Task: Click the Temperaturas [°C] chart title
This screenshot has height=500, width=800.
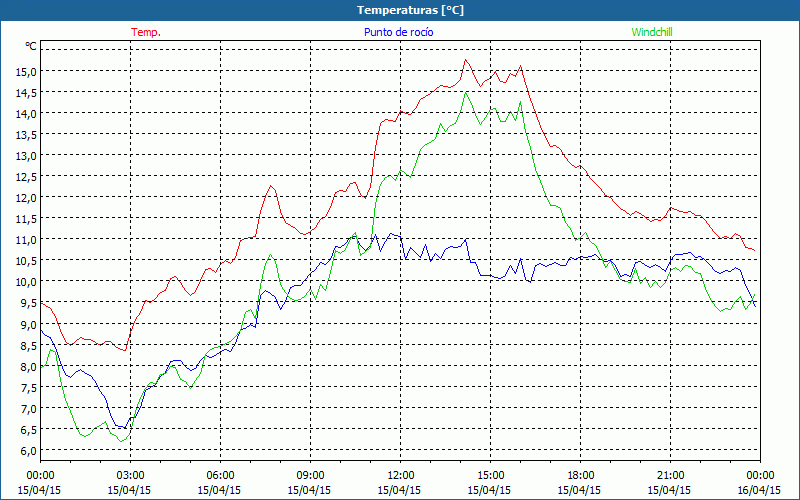Action: click(x=410, y=10)
